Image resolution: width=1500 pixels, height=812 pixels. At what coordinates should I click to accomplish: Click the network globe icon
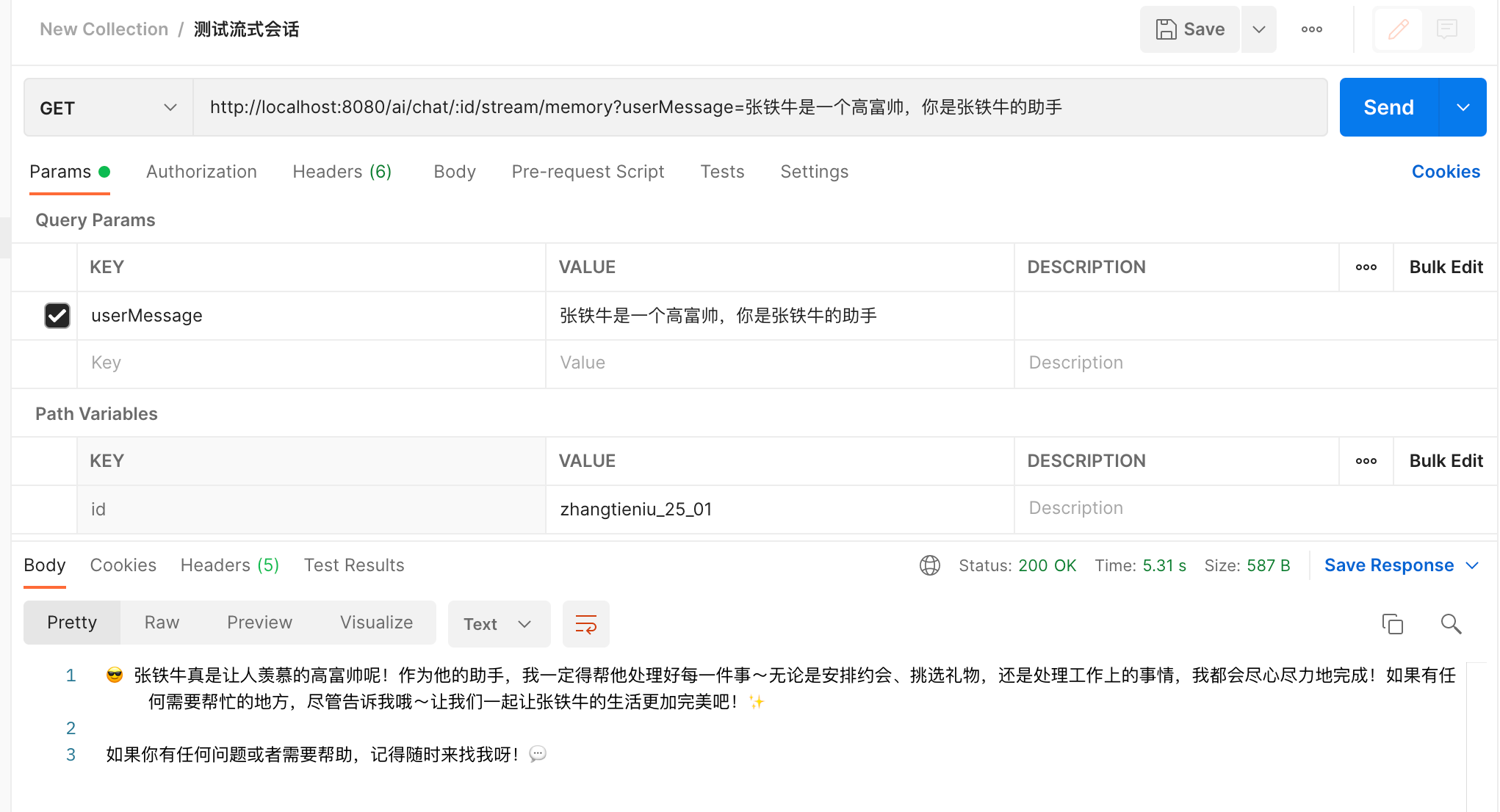click(930, 565)
